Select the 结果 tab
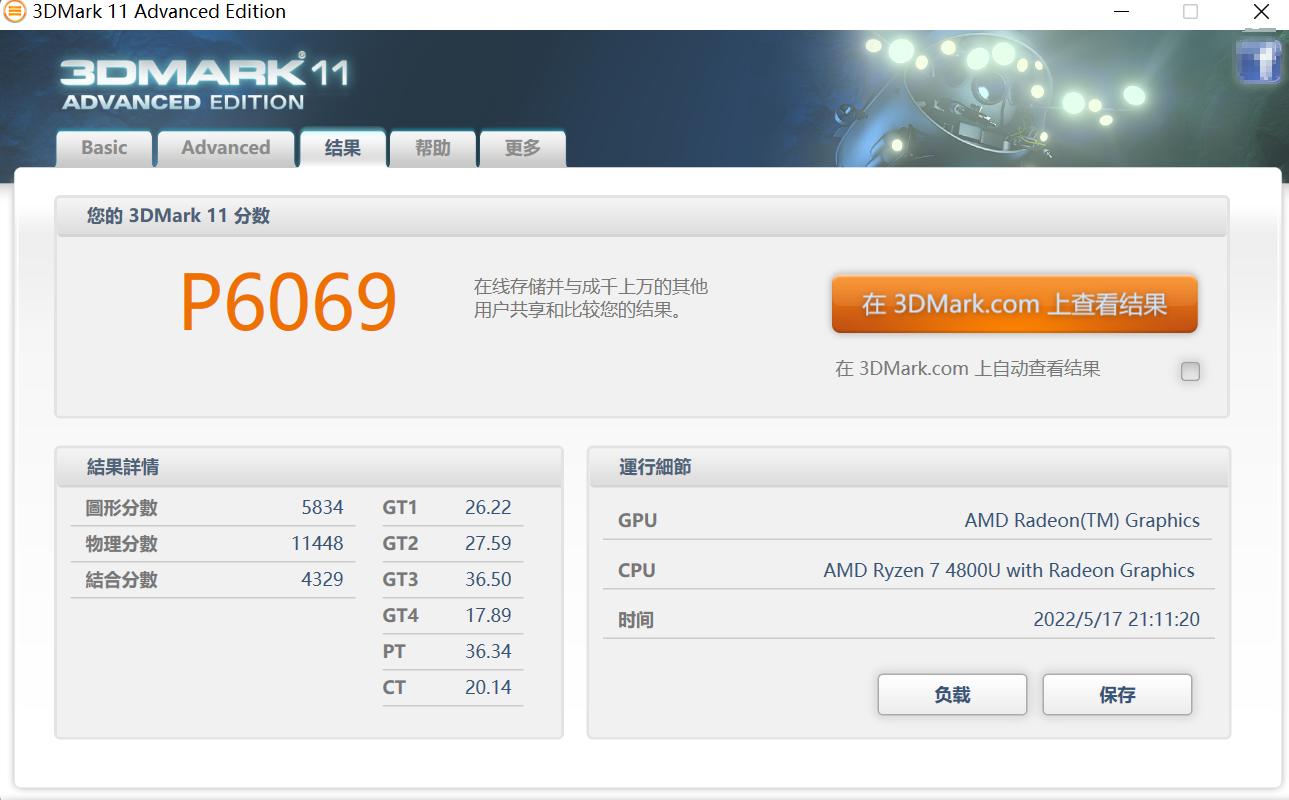Screen dimensions: 1289x800 [343, 148]
